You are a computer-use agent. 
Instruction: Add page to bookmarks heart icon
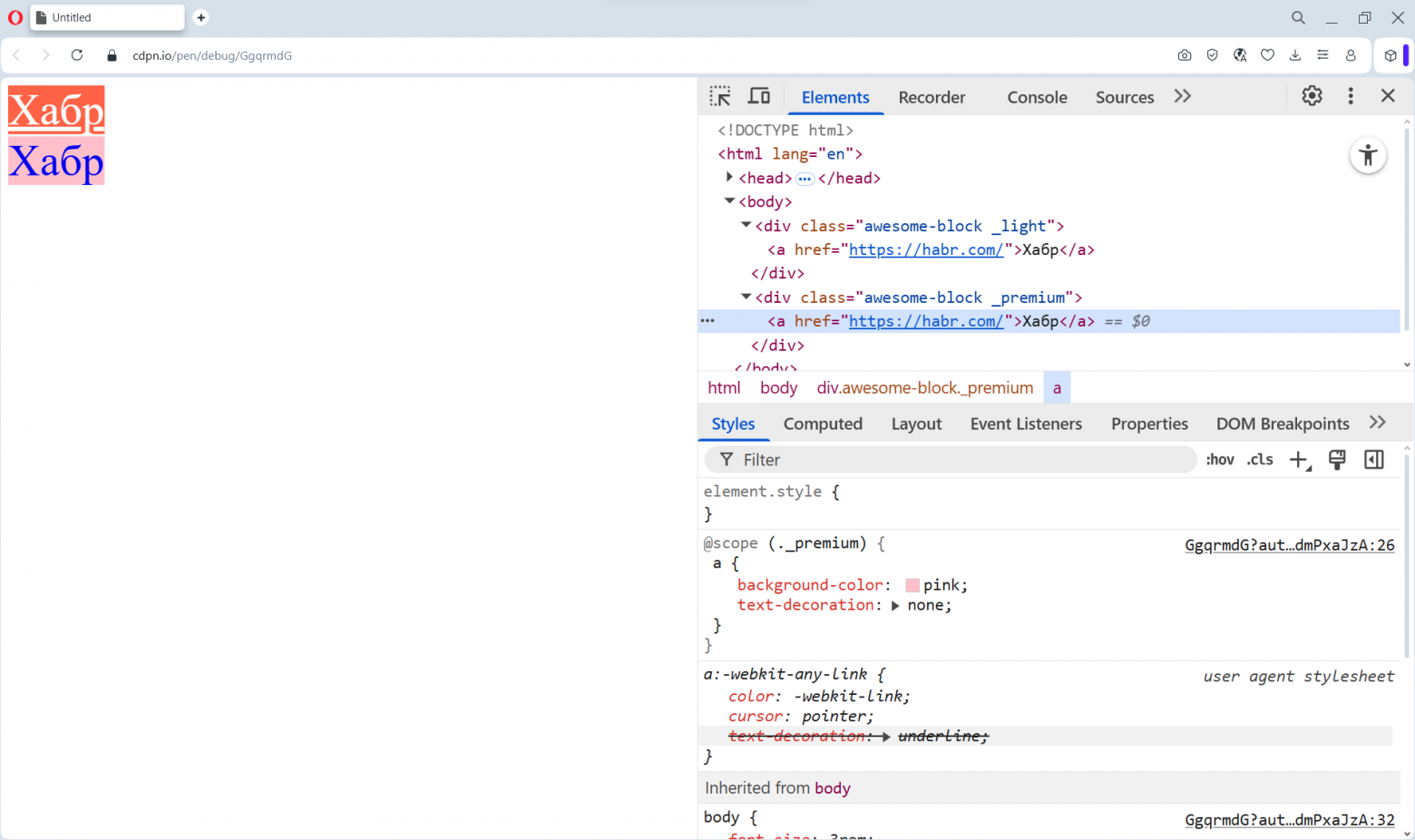click(x=1268, y=55)
